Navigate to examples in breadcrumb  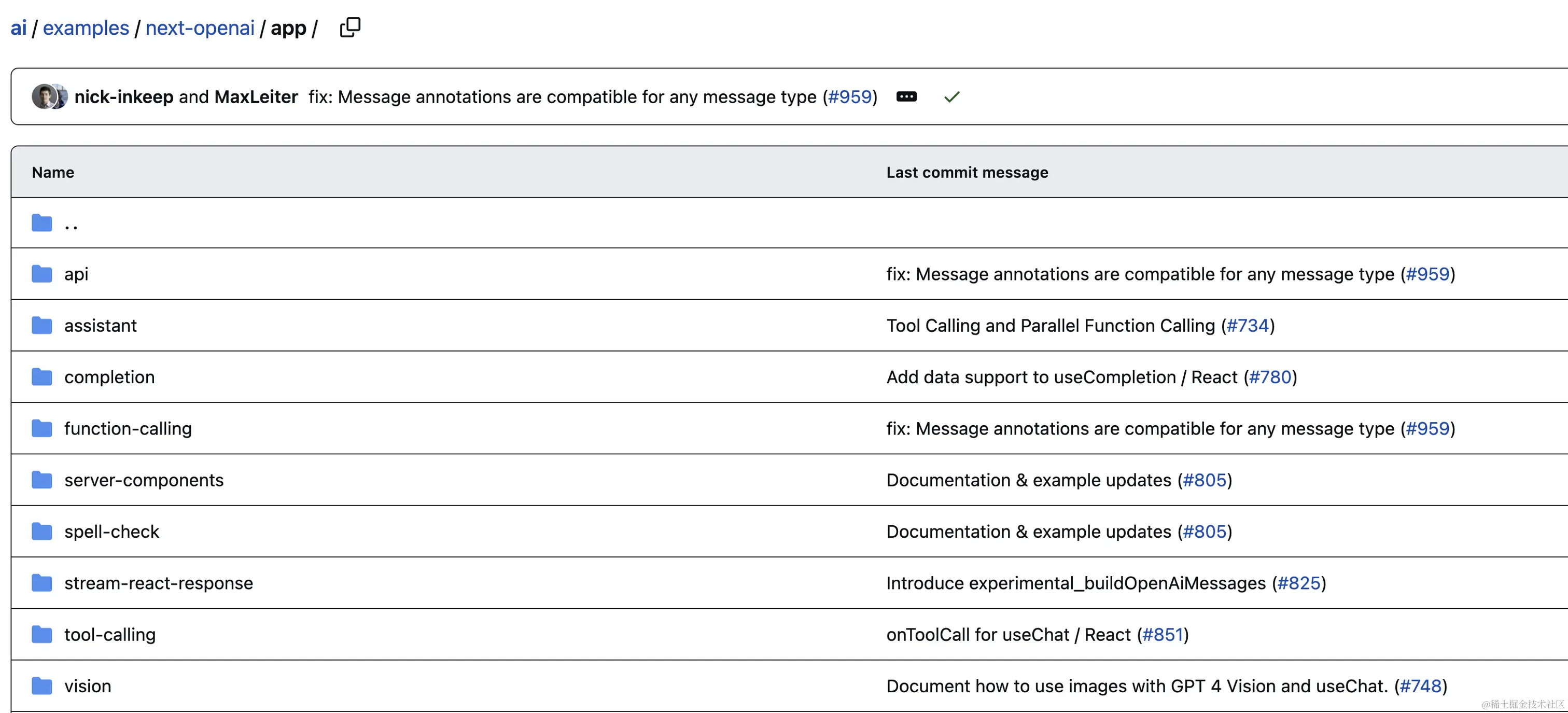(x=86, y=28)
